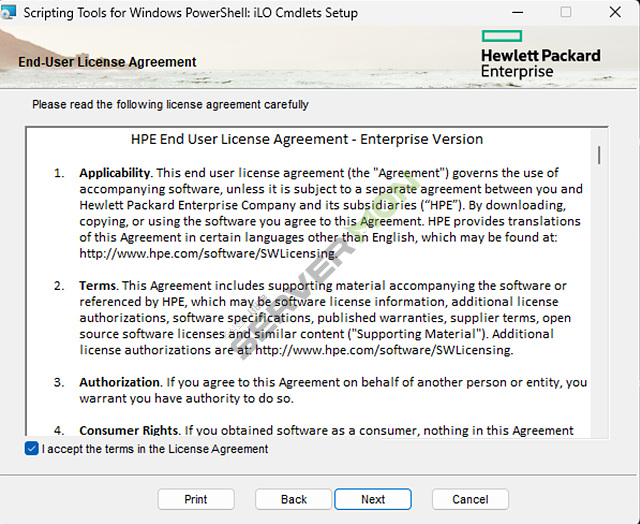
Task: Click the Hewlett Packard Enterprise logo
Action: coord(541,54)
